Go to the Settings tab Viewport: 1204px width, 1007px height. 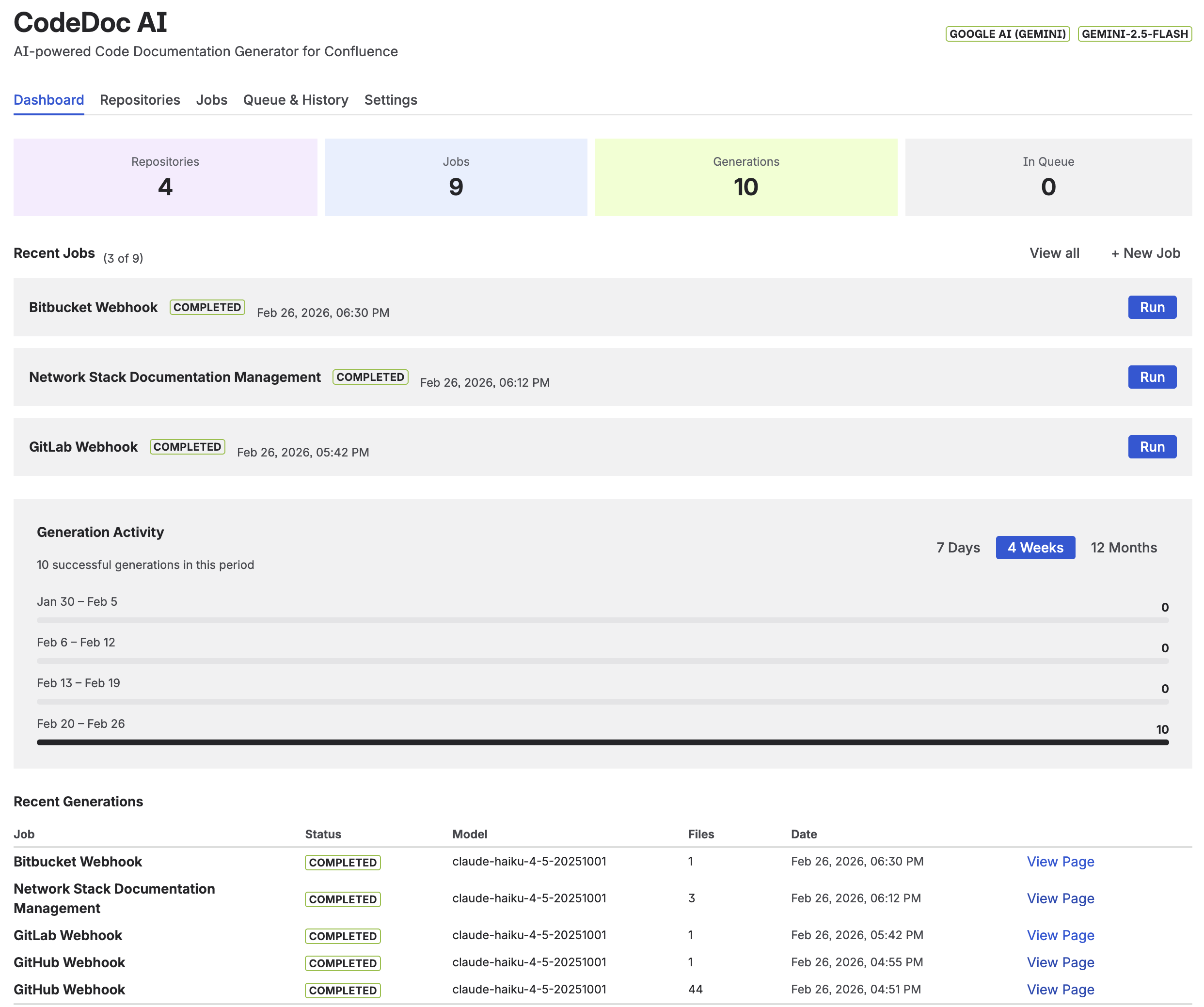(391, 100)
